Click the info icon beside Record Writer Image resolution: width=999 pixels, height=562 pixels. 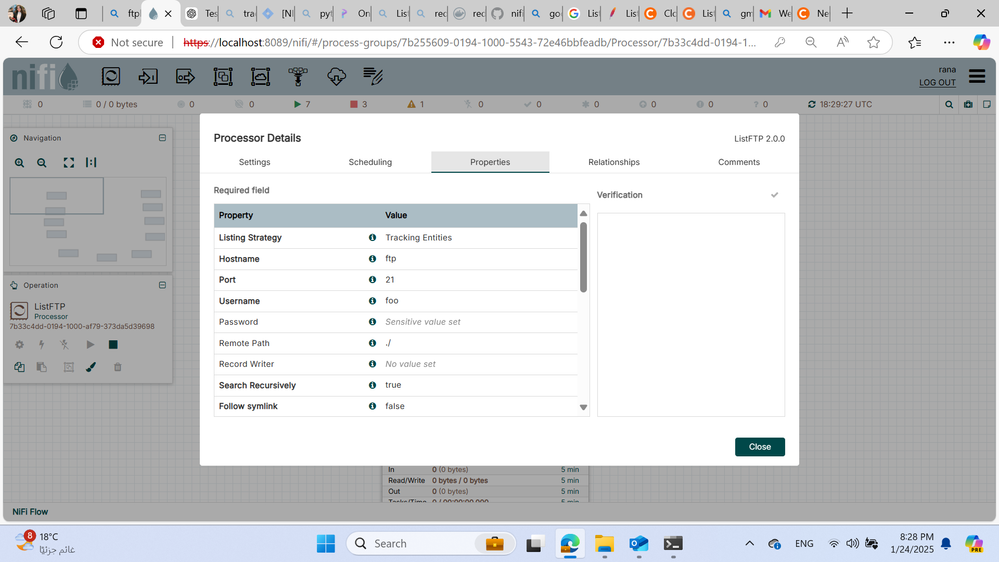[x=372, y=364]
